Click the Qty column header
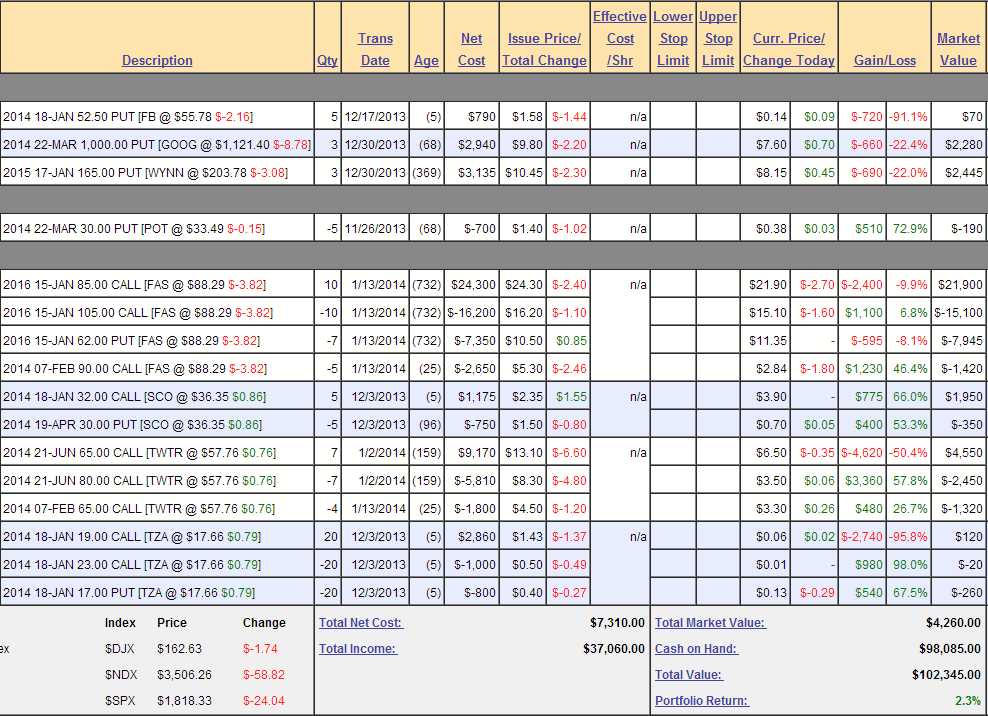988x716 pixels. [x=327, y=60]
